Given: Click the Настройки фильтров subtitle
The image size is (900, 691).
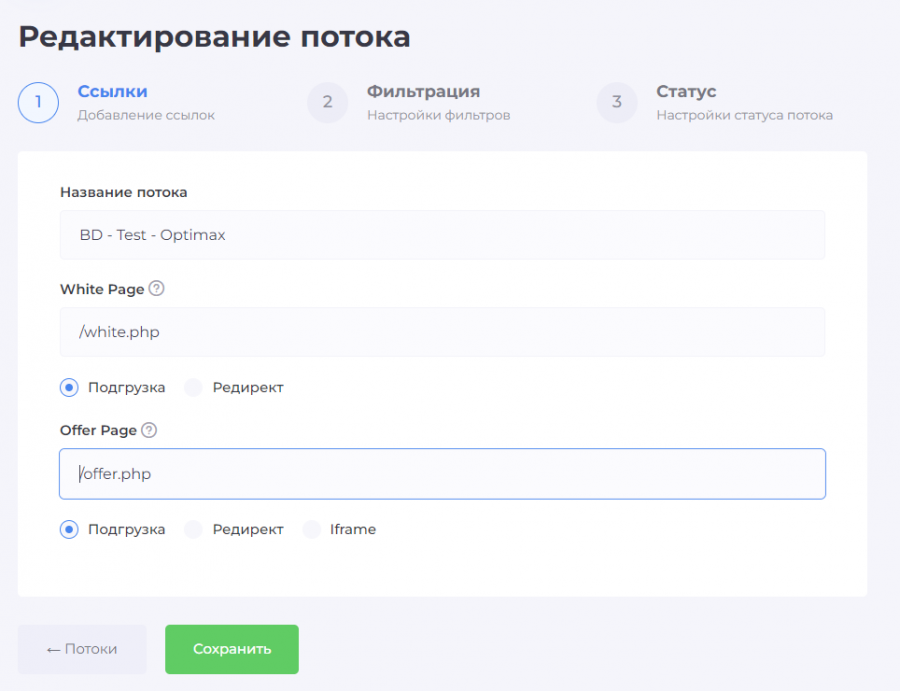Looking at the screenshot, I should click(439, 115).
